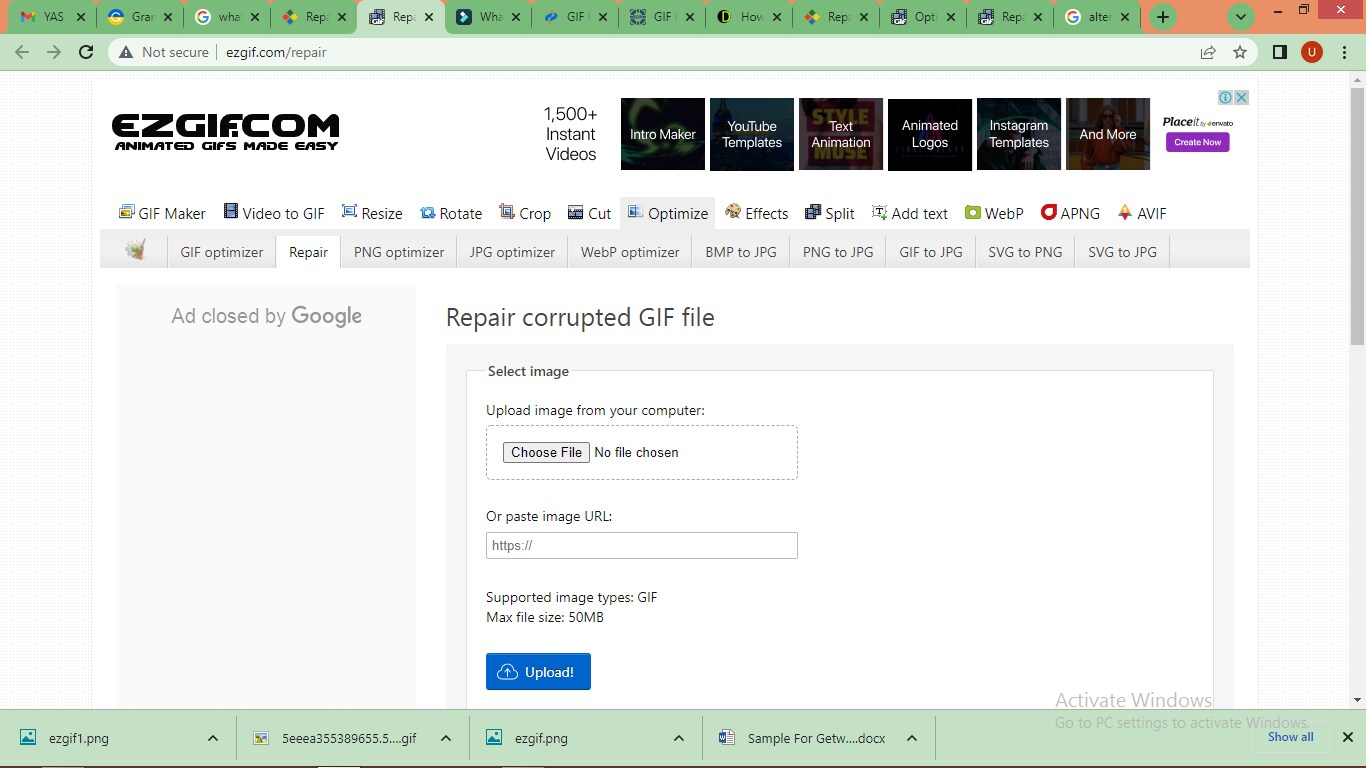Reload the ezgif page
The width and height of the screenshot is (1366, 768).
click(86, 52)
